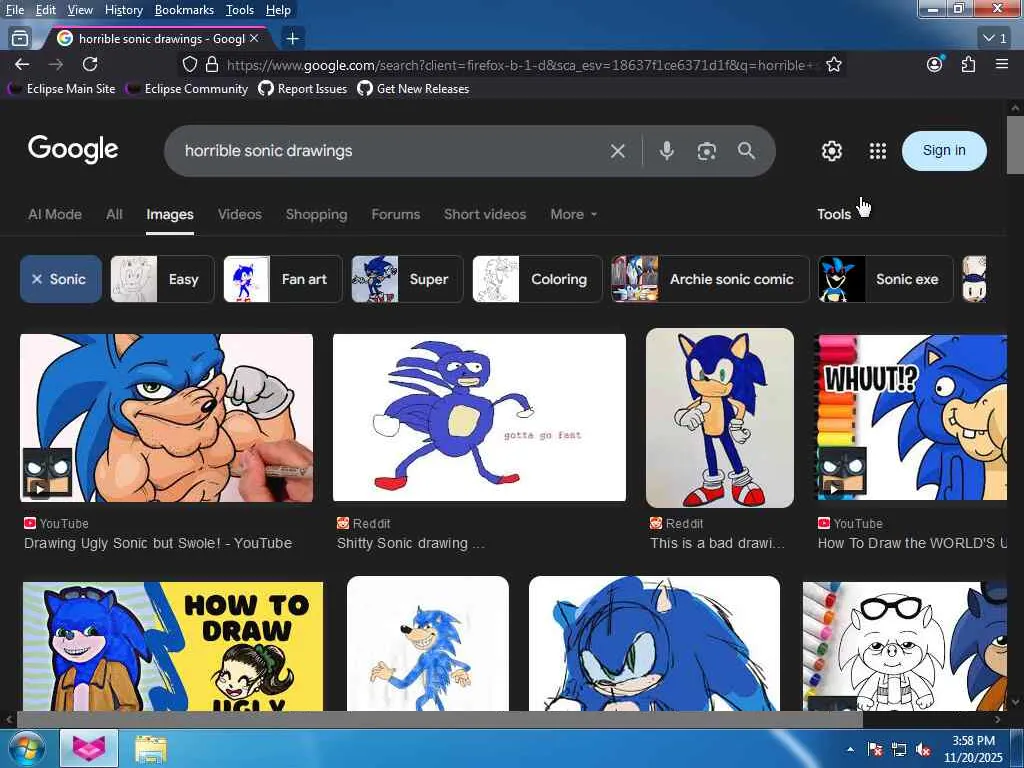Click the Sign in button
Viewport: 1024px width, 768px height.
pos(944,150)
